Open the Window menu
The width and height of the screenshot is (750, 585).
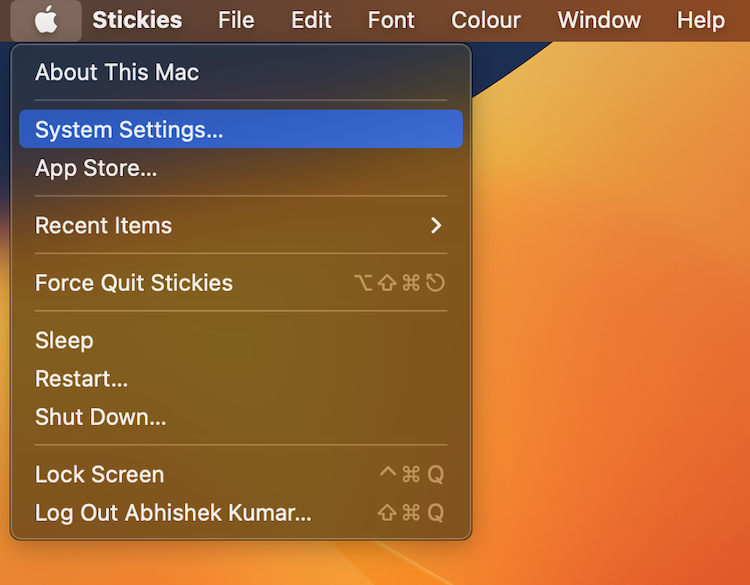coord(599,21)
